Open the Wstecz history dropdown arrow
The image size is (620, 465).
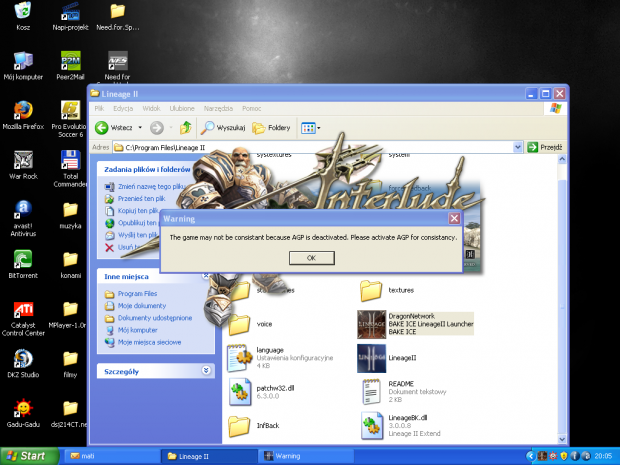140,128
